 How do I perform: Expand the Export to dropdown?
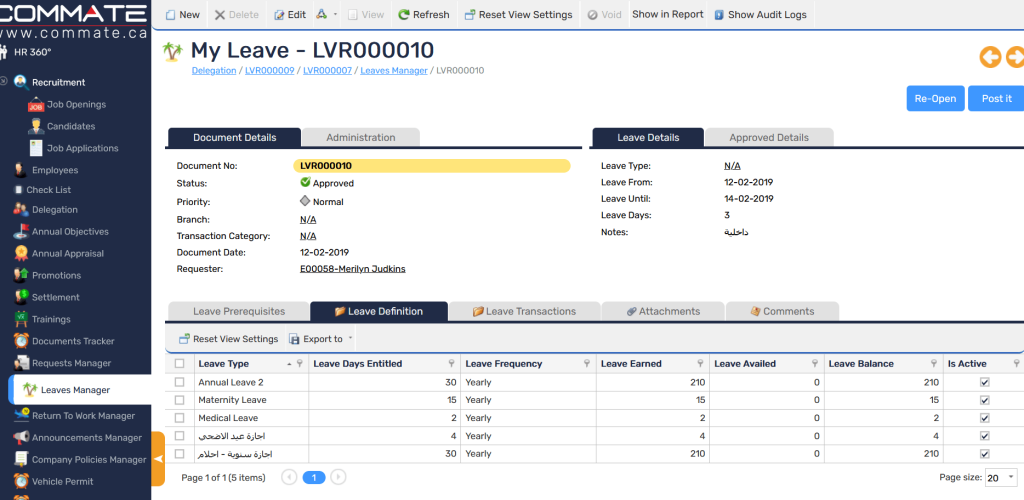pyautogui.click(x=350, y=339)
